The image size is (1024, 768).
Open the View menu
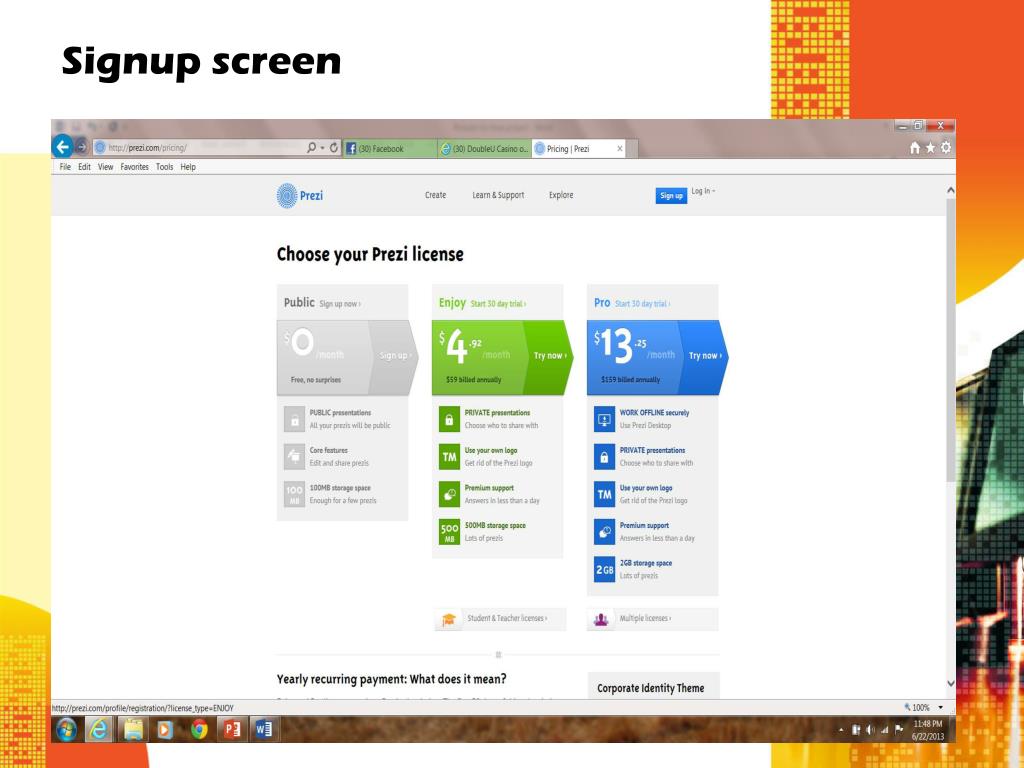[106, 167]
